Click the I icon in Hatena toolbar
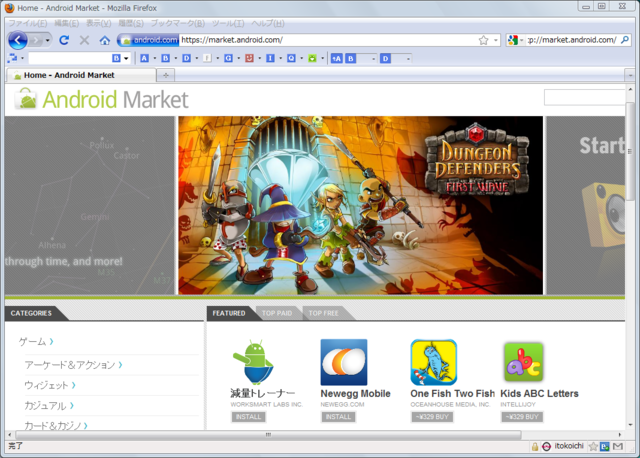This screenshot has width=640, height=458. tap(270, 58)
